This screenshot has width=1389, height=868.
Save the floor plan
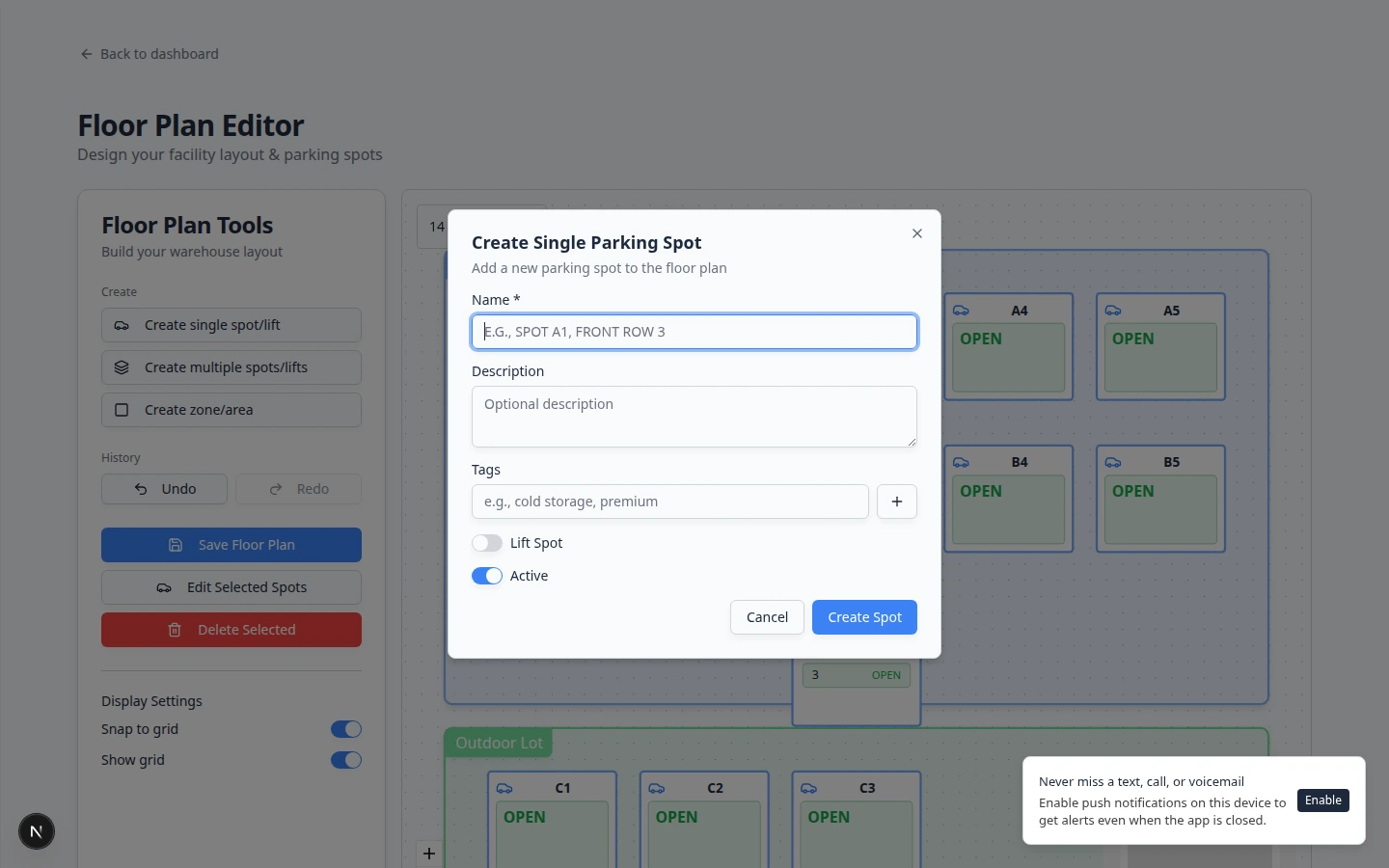[231, 545]
